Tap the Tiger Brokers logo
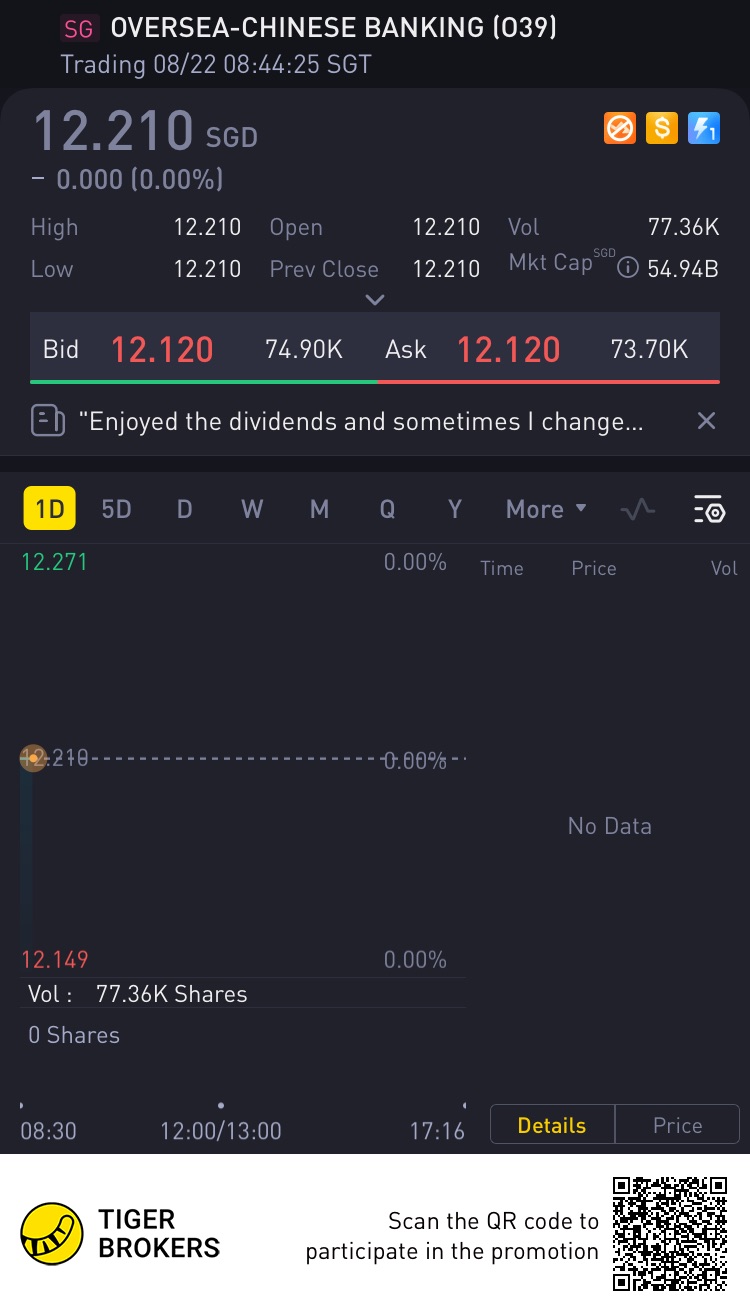Image resolution: width=750 pixels, height=1314 pixels. (x=52, y=1233)
